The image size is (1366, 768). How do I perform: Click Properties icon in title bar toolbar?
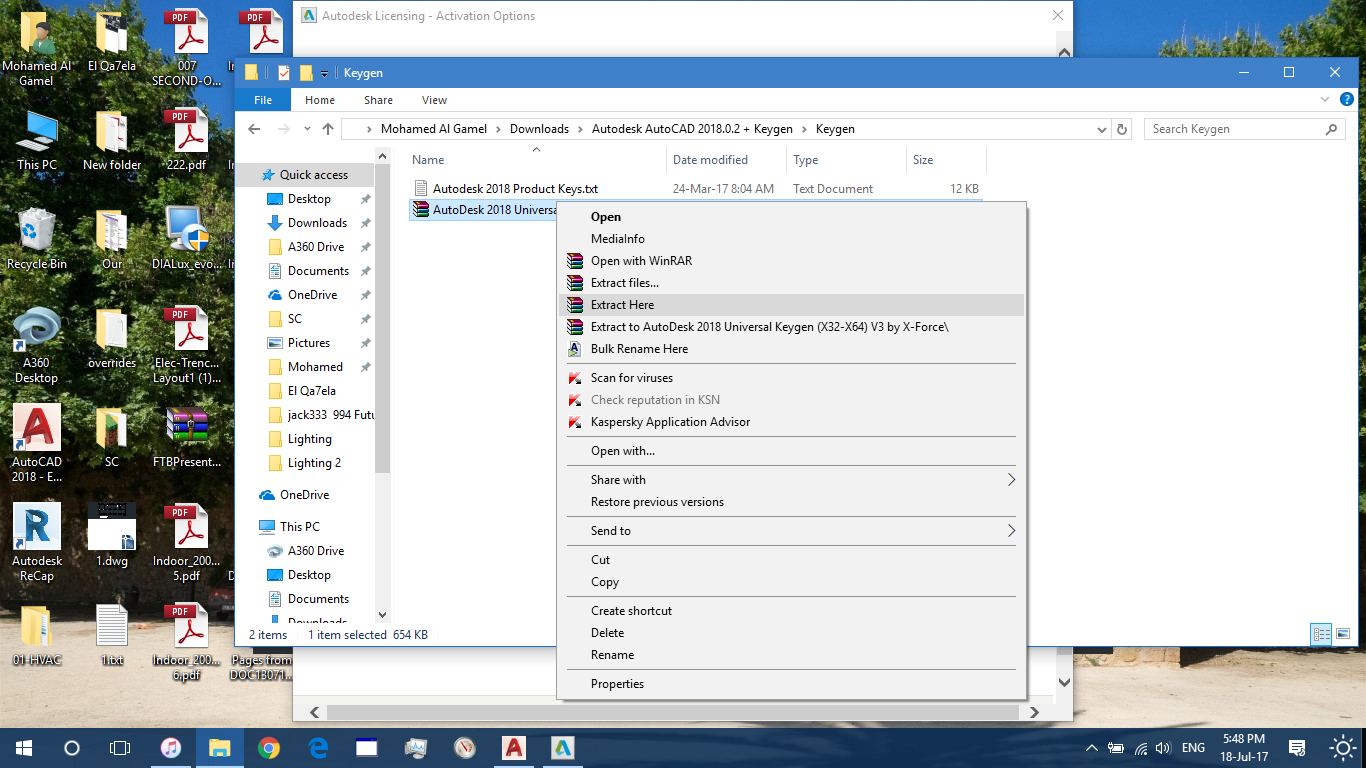coord(284,73)
